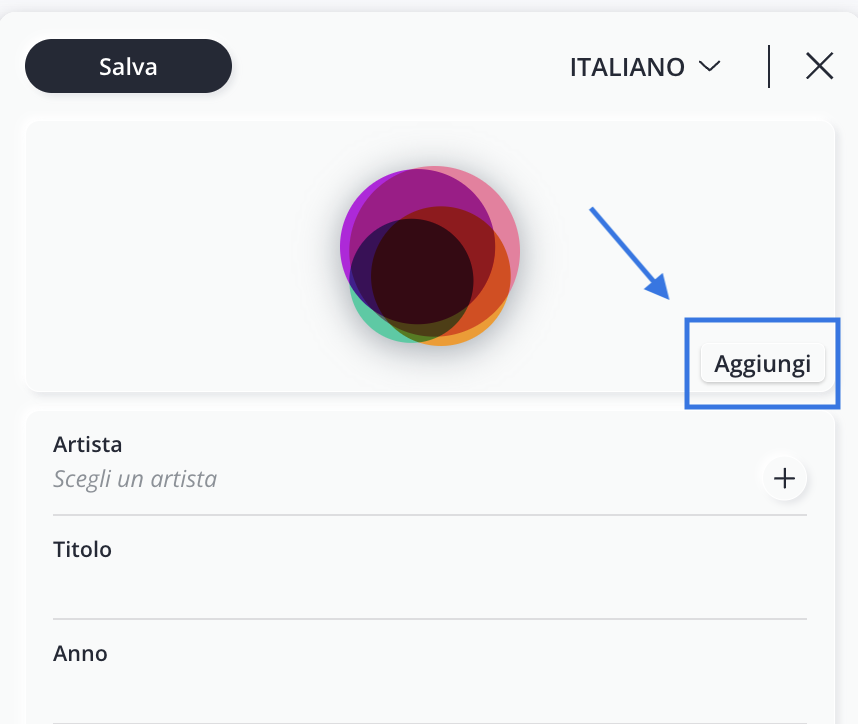Click the Anno field label
Screen dimensions: 858x724
pos(80,653)
